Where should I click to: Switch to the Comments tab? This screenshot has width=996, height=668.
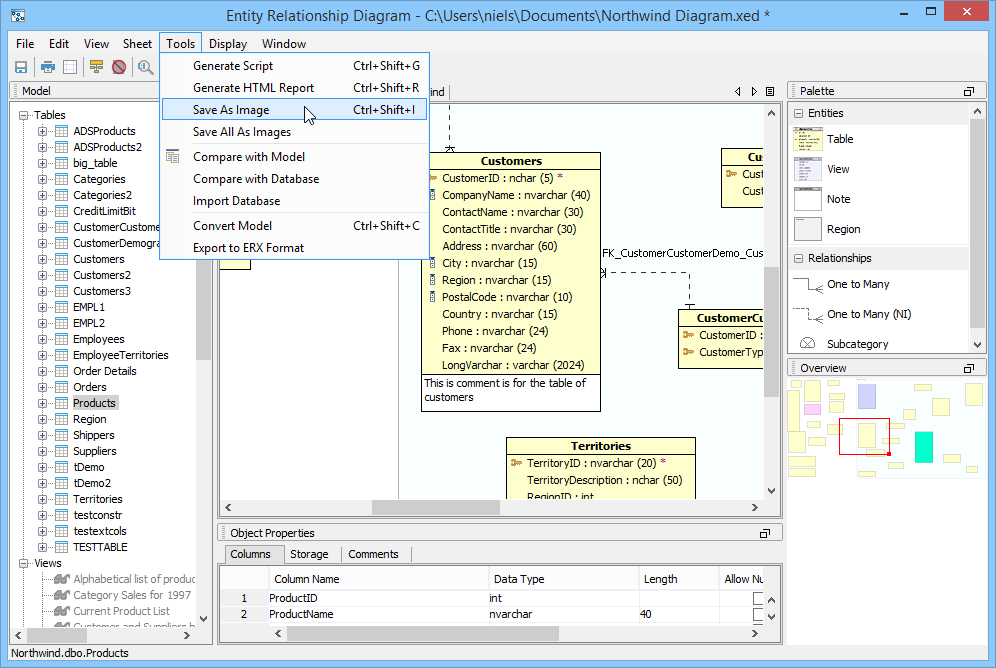(374, 554)
